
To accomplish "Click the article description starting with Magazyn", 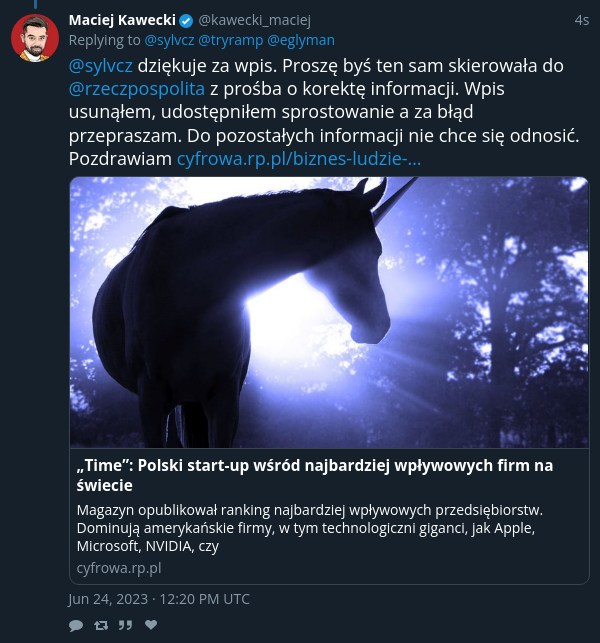I will click(x=310, y=528).
